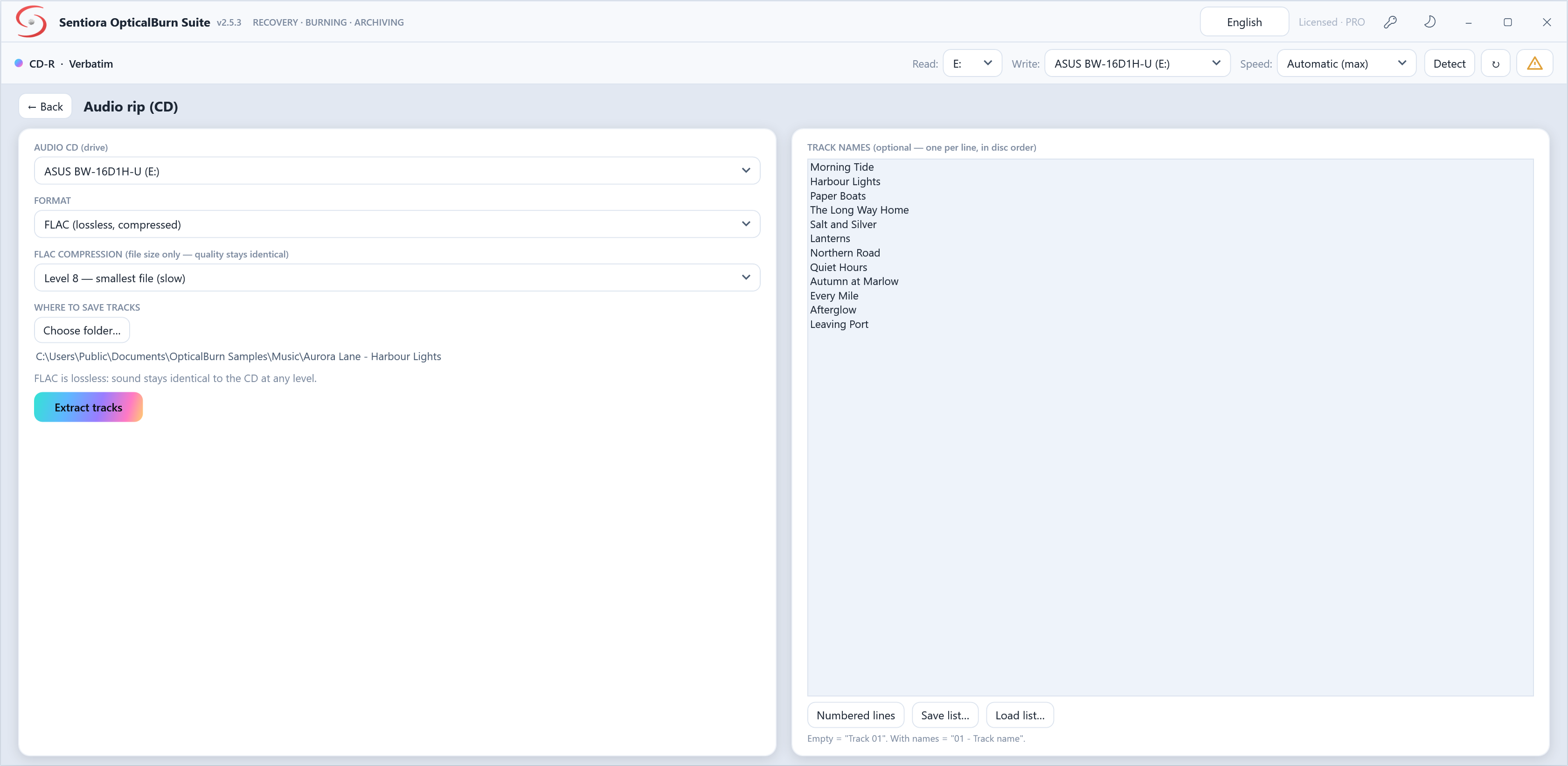Maximize the OpticalBurn window
Screen dimensions: 1568x766
pos(1508,22)
